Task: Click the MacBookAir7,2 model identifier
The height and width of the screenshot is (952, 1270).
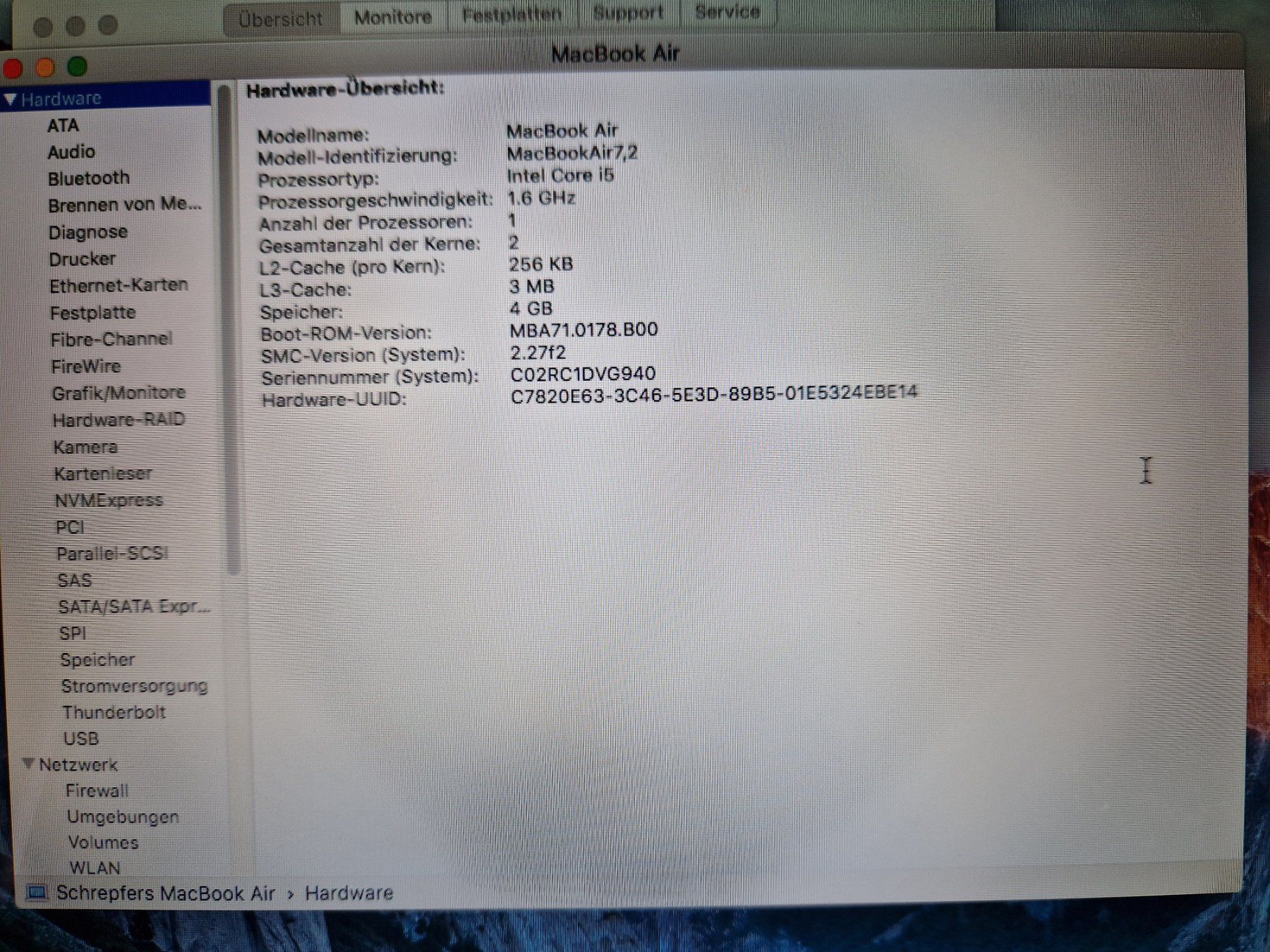Action: [572, 153]
